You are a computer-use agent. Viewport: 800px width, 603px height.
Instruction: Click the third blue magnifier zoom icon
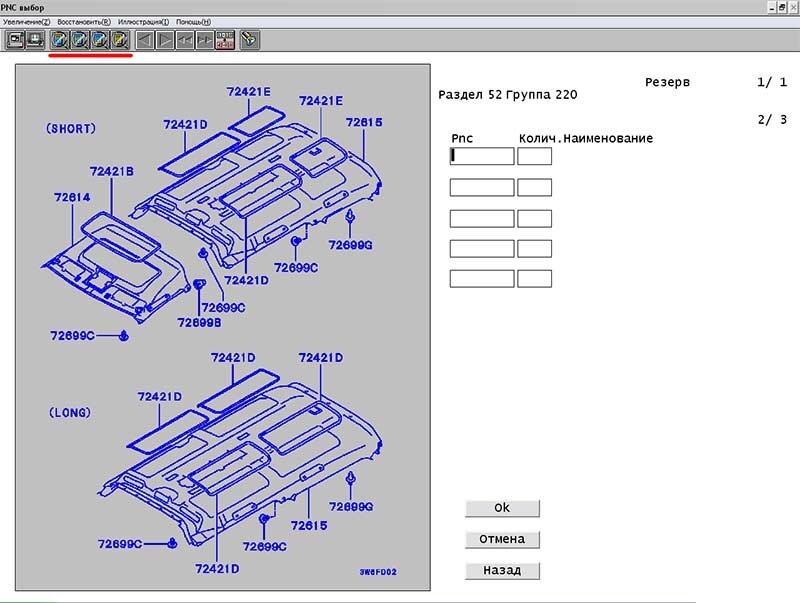pyautogui.click(x=99, y=40)
